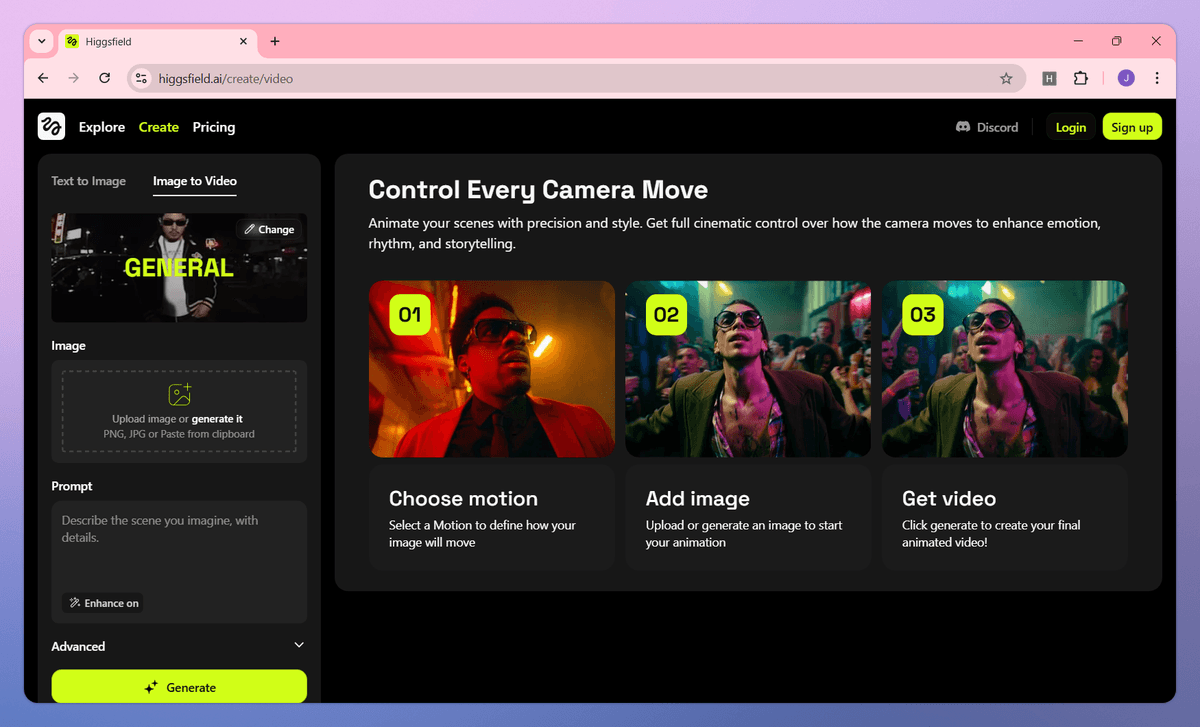Click the Higgsfield logo icon

[51, 126]
